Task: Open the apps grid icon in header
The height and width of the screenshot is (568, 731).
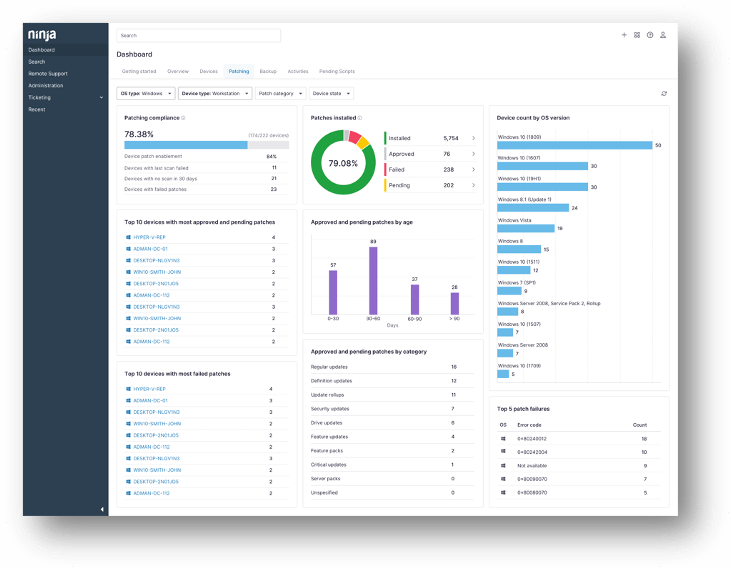Action: point(637,35)
